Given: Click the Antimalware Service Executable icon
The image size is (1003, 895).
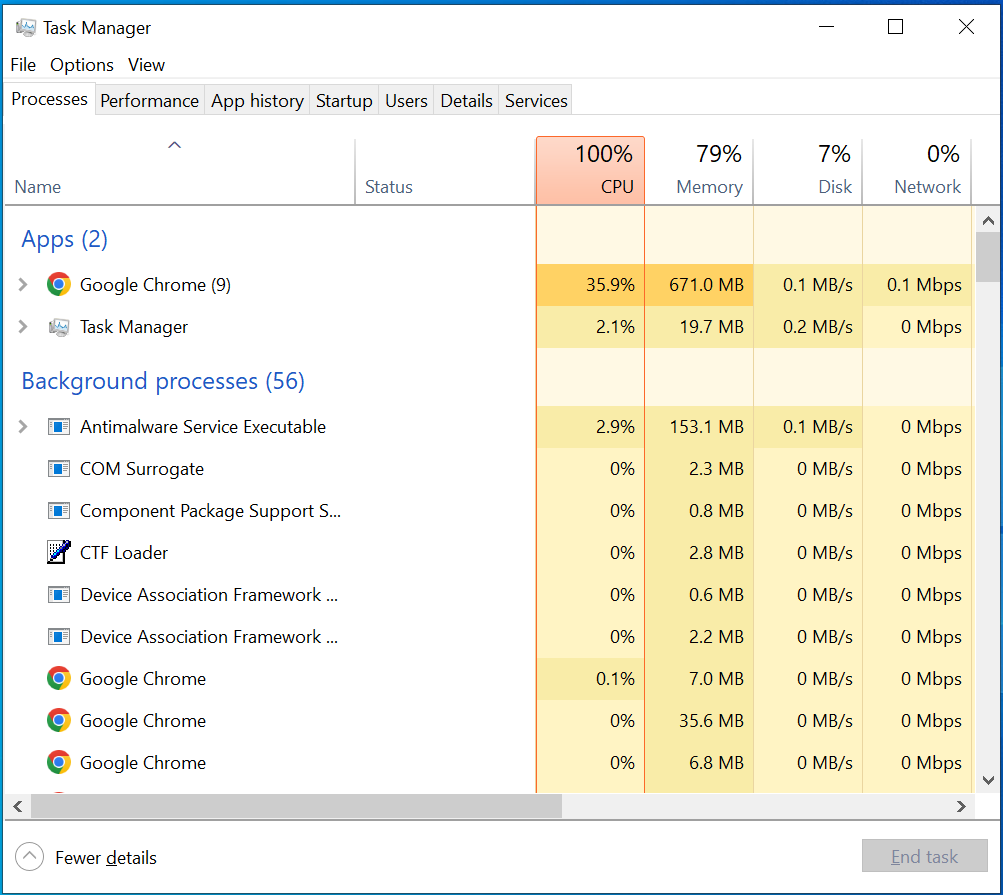Looking at the screenshot, I should [59, 427].
